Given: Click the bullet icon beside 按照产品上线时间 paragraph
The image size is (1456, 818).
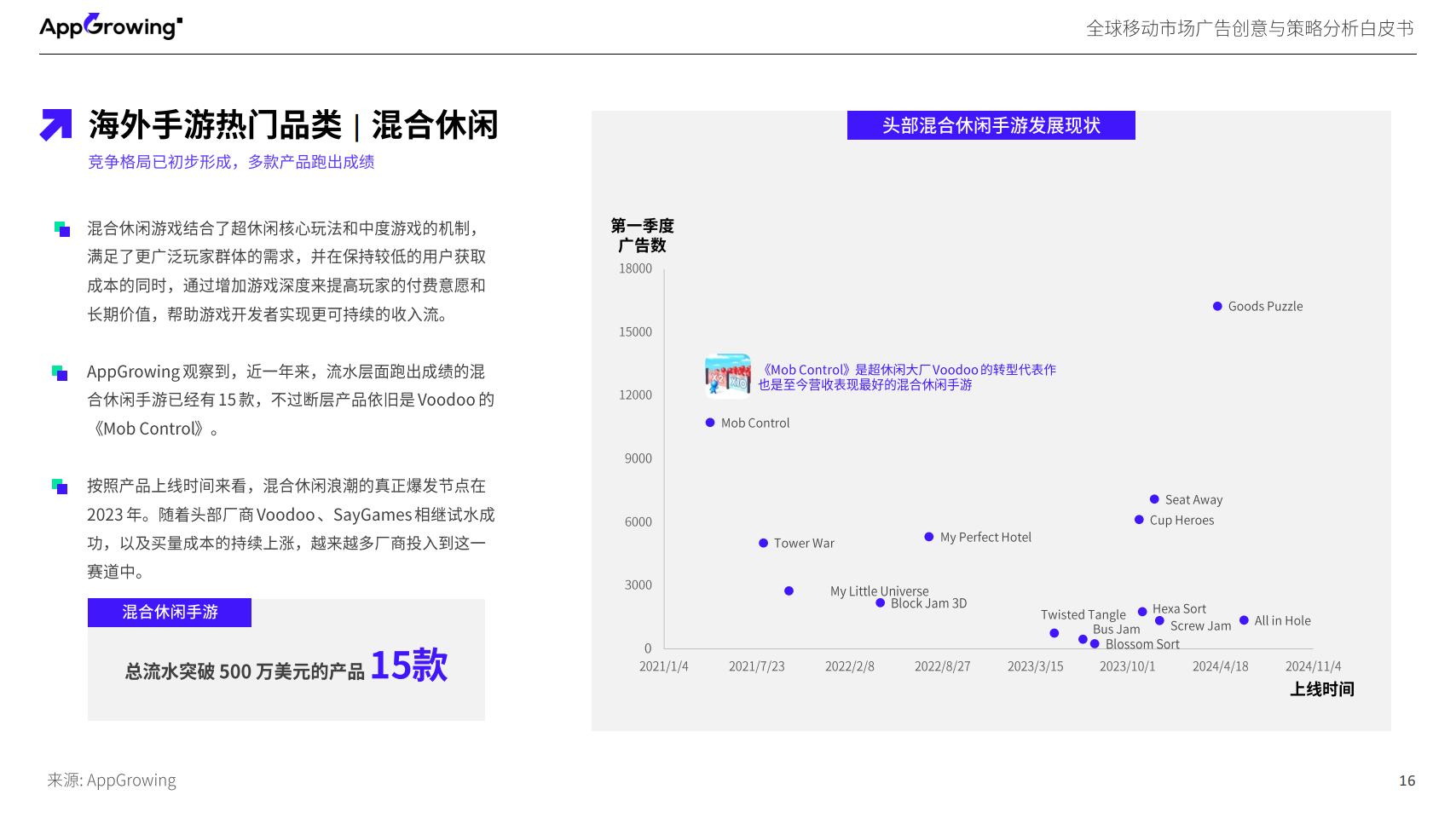Looking at the screenshot, I should (x=60, y=487).
